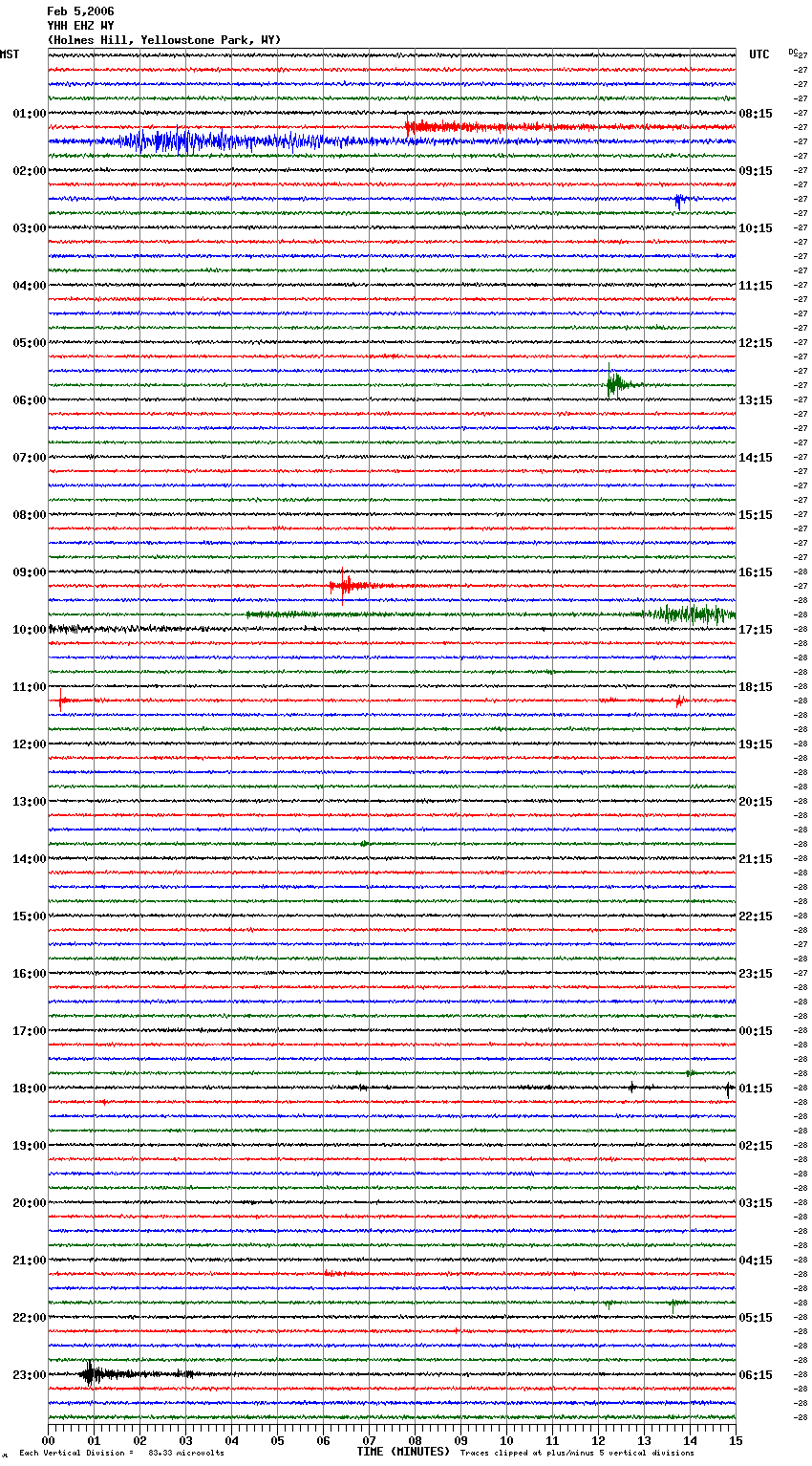The height and width of the screenshot is (1466, 812).
Task: Click the black spike at the end of the 18:00 trace
Action: point(728,1089)
